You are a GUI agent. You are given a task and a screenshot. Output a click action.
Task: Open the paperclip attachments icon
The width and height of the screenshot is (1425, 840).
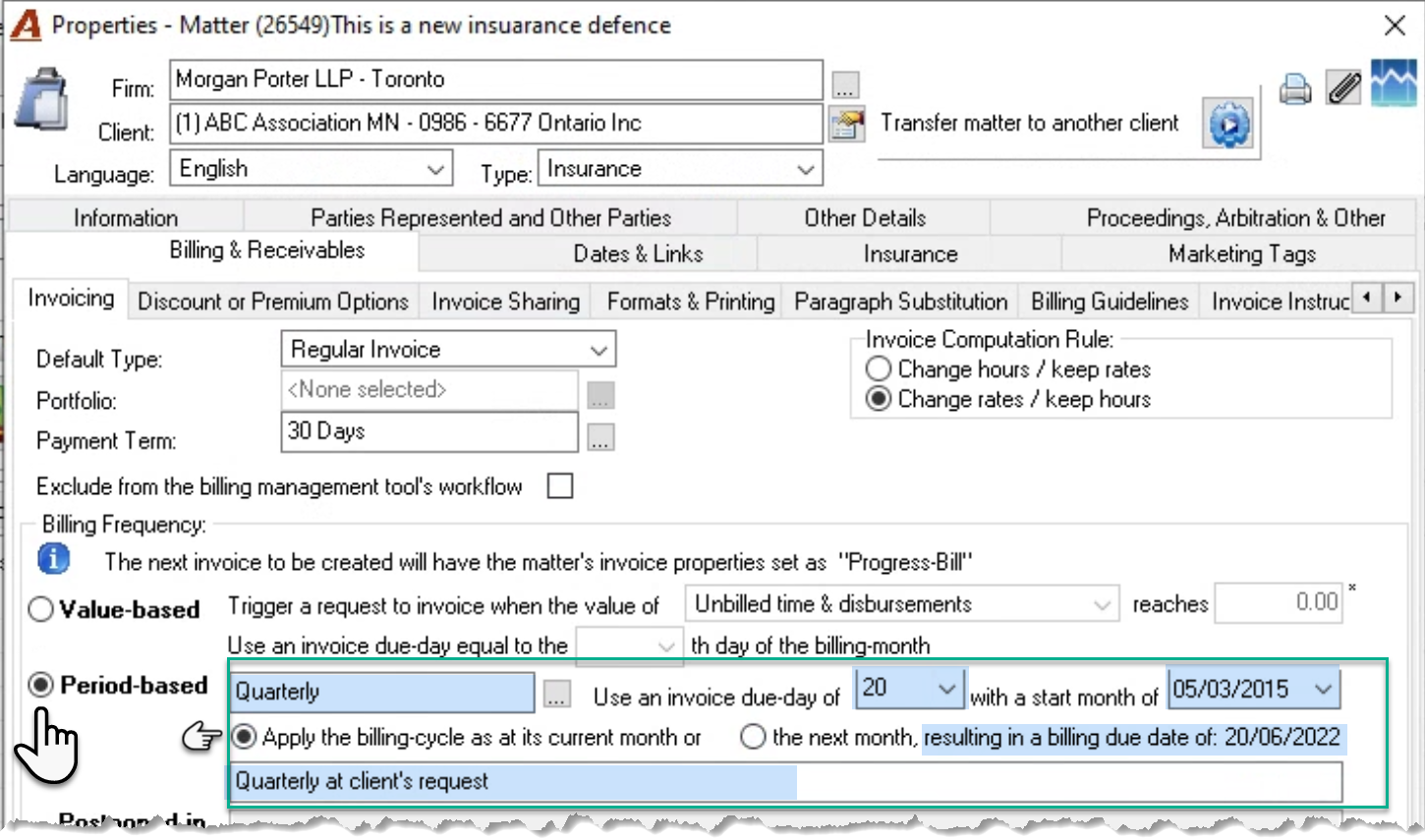tap(1343, 88)
